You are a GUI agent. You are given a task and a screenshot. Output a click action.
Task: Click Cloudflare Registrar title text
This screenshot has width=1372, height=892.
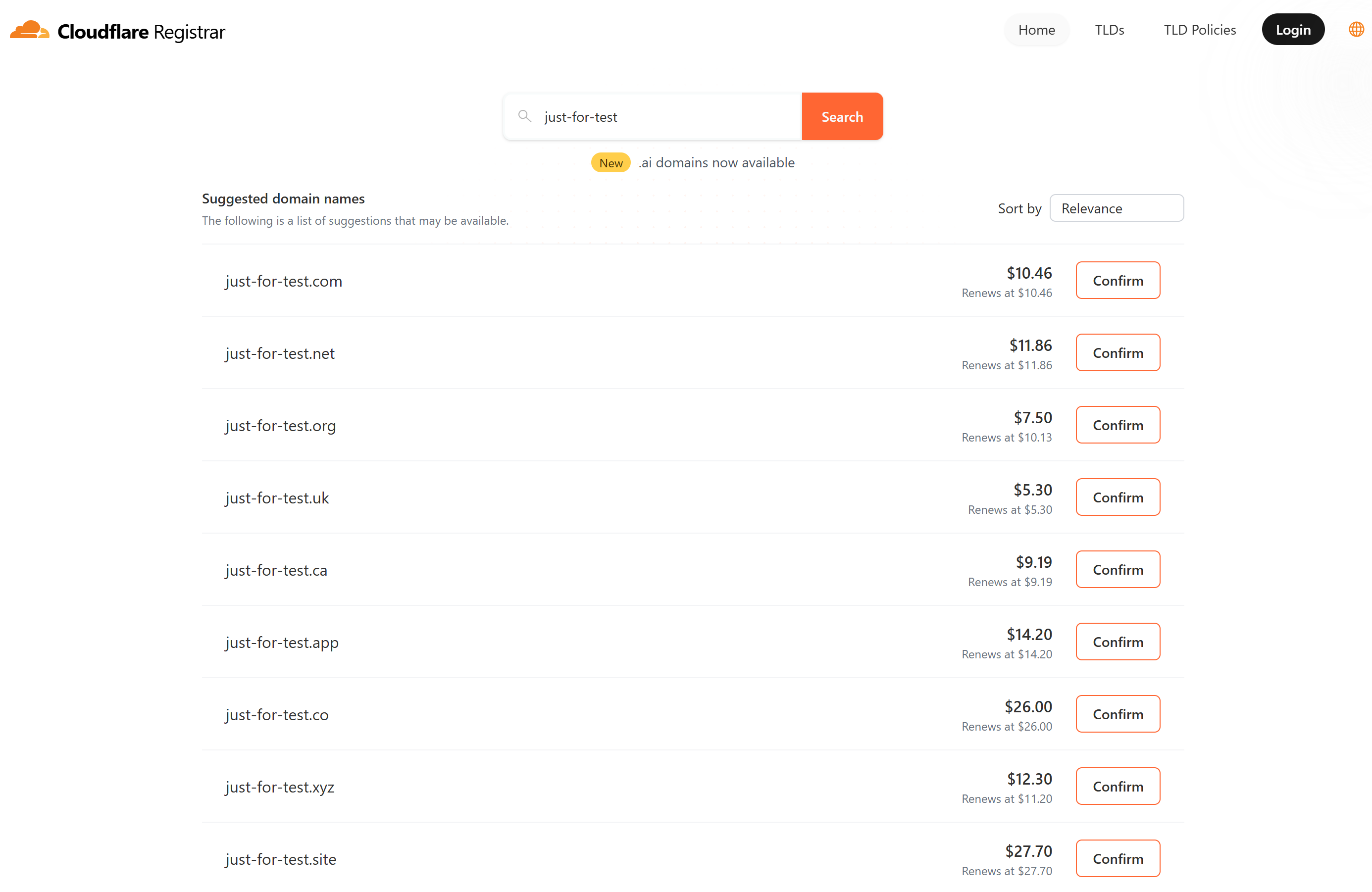(141, 32)
